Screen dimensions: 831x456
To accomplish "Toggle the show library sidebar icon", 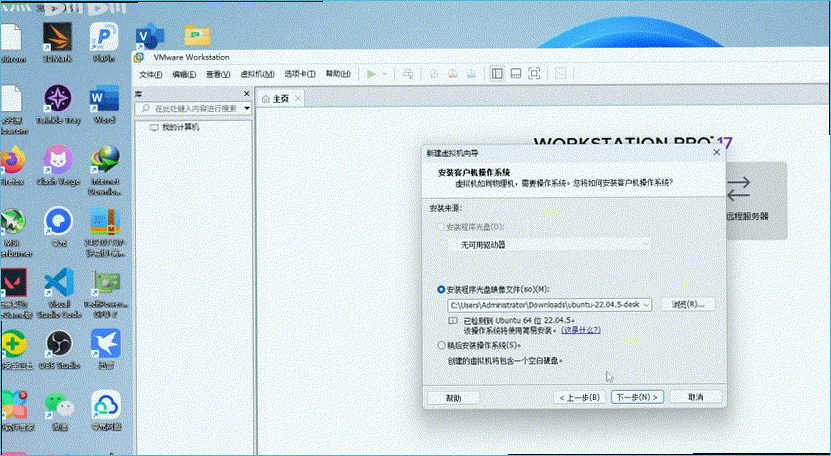I will click(497, 74).
